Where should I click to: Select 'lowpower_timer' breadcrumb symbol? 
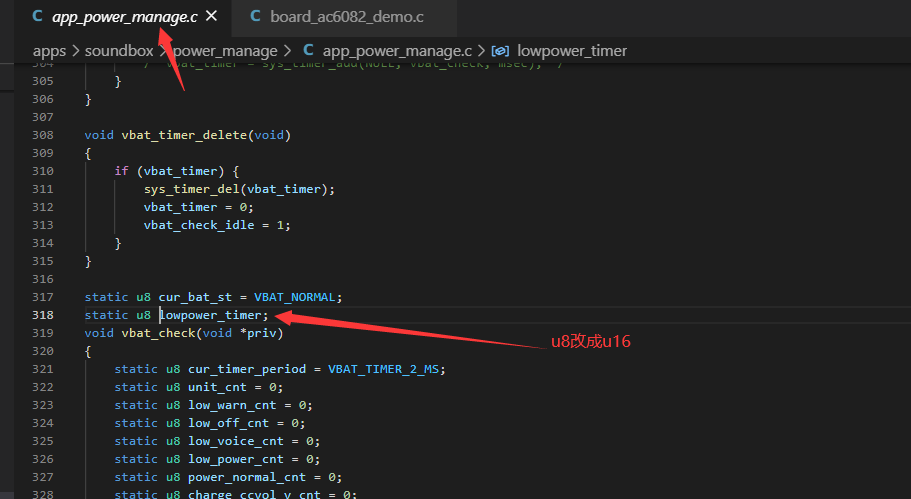[572, 51]
